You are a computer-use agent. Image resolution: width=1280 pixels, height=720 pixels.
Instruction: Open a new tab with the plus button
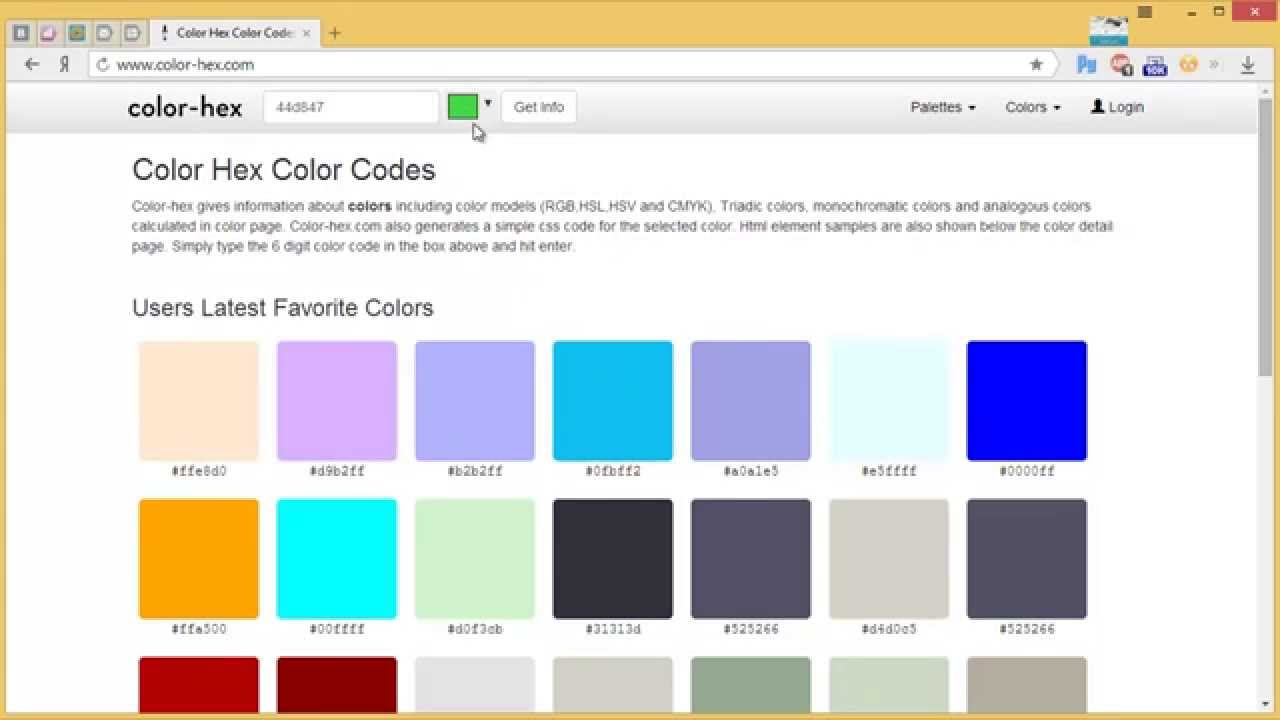point(334,33)
